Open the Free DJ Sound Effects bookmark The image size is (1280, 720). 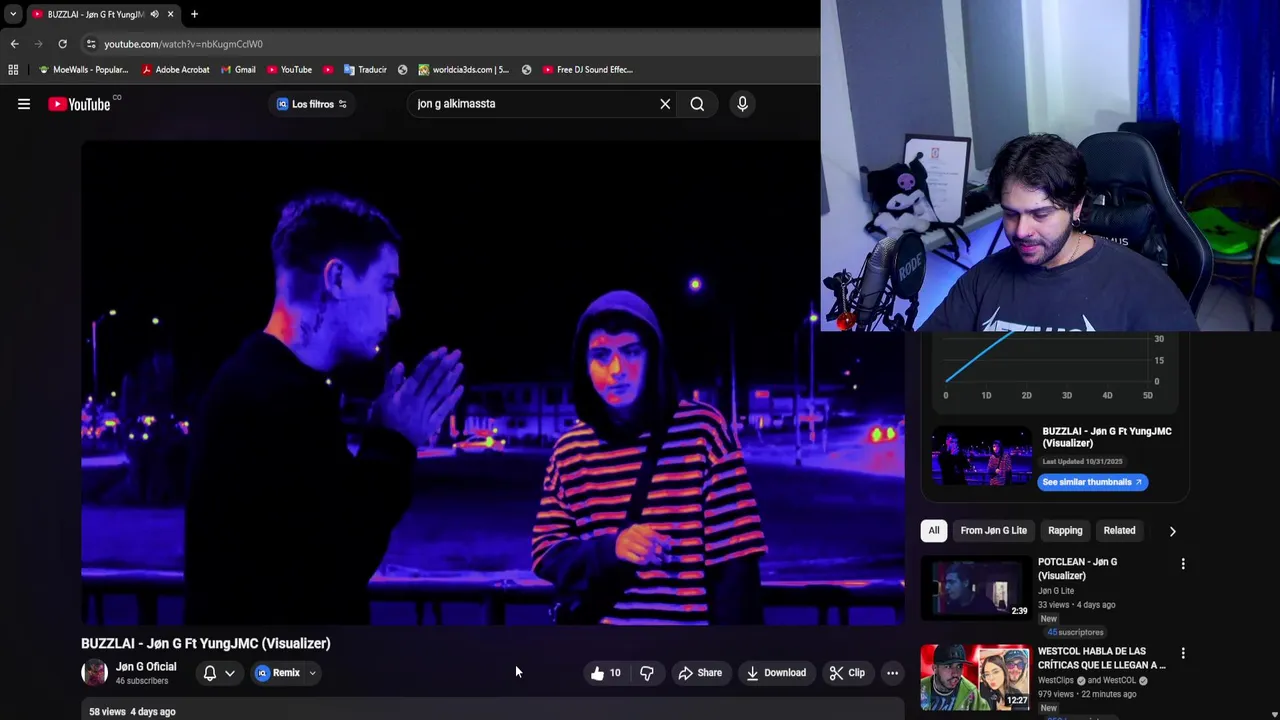(587, 70)
